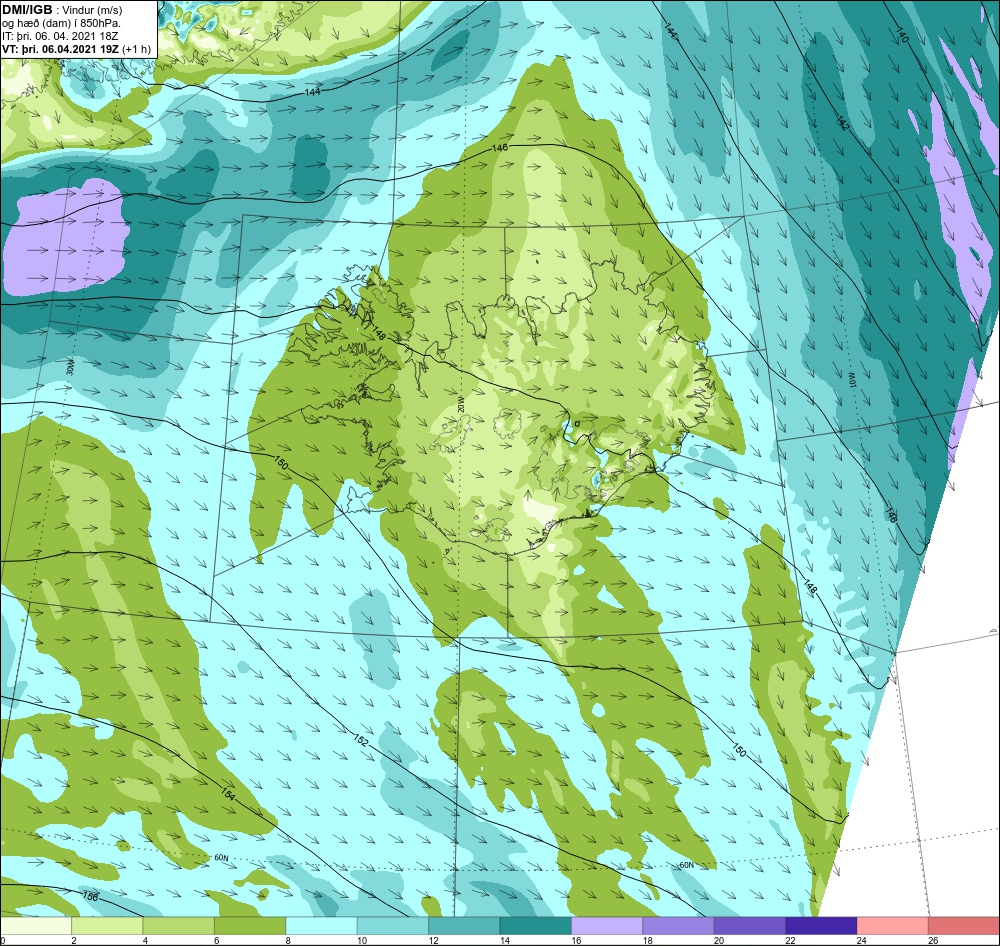Select the 20–22 m/s violet legend swatch

click(750, 926)
